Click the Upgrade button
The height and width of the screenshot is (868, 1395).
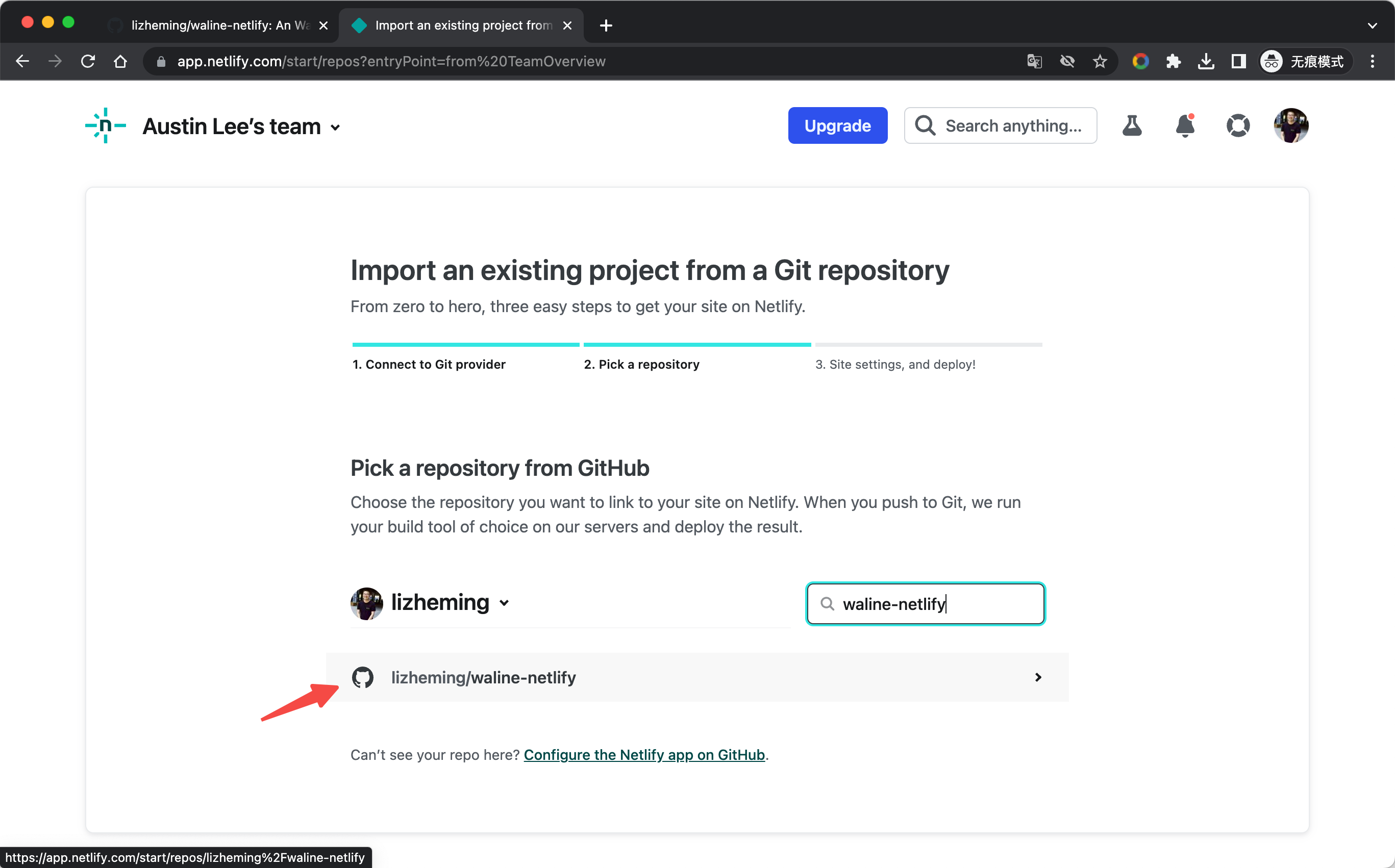click(837, 125)
